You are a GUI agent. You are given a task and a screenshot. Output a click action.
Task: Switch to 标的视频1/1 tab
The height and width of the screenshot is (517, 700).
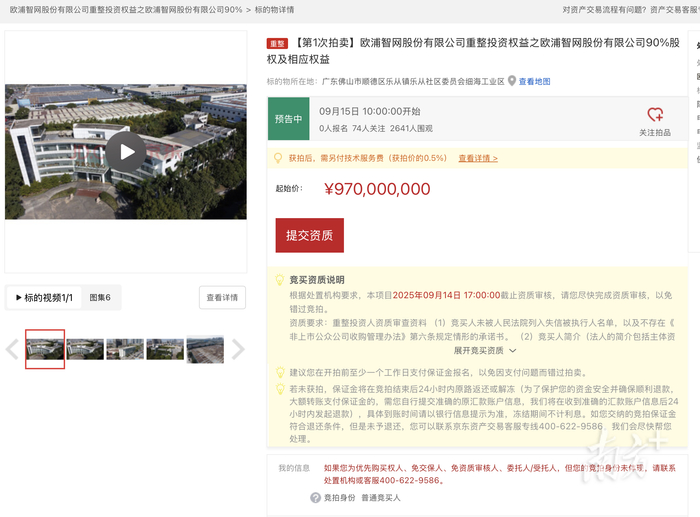(x=44, y=298)
